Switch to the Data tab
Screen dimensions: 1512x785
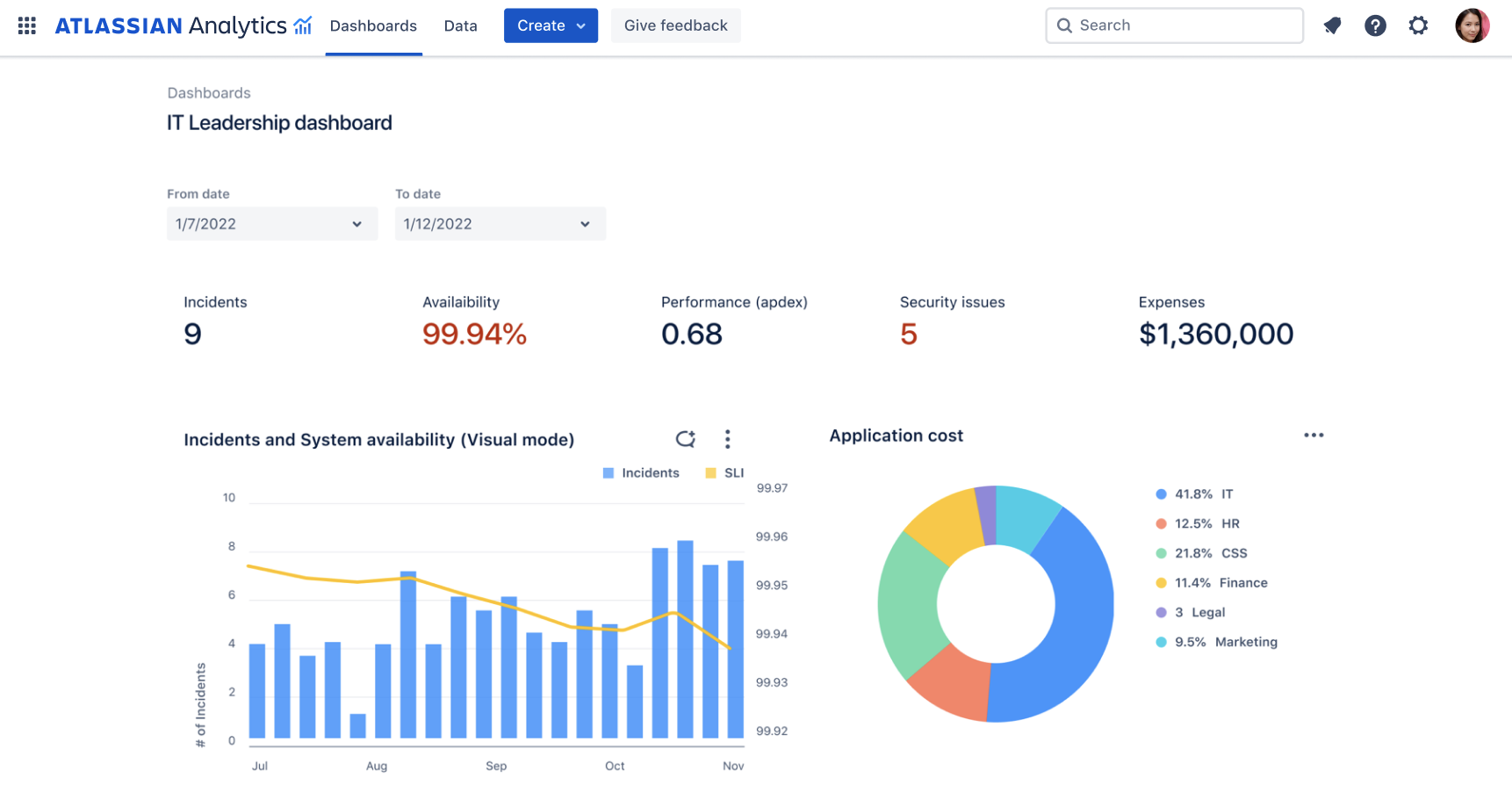pyautogui.click(x=460, y=25)
